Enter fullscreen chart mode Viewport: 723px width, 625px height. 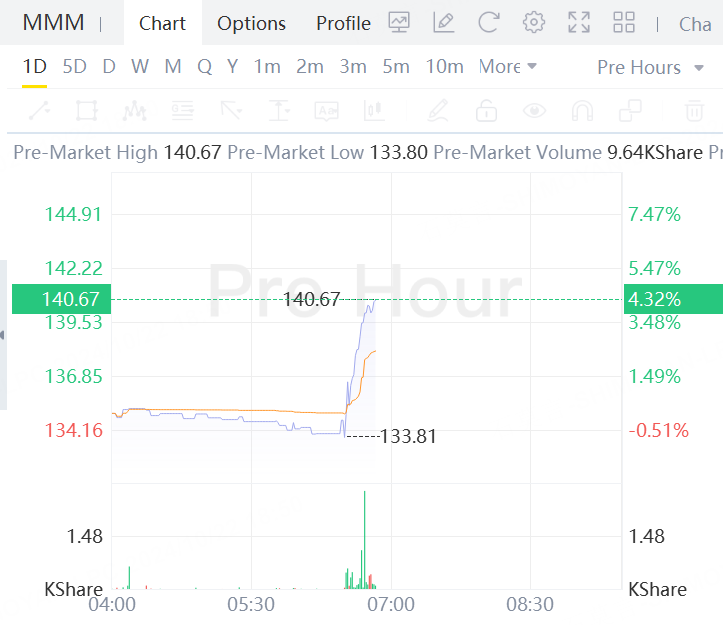(x=579, y=22)
